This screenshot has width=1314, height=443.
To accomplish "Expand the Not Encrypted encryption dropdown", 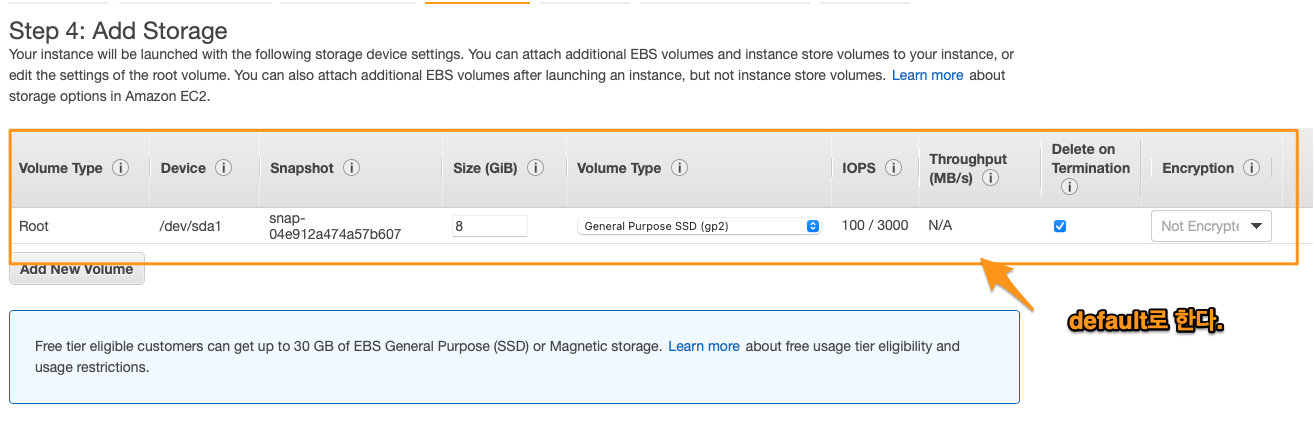I will point(1211,226).
